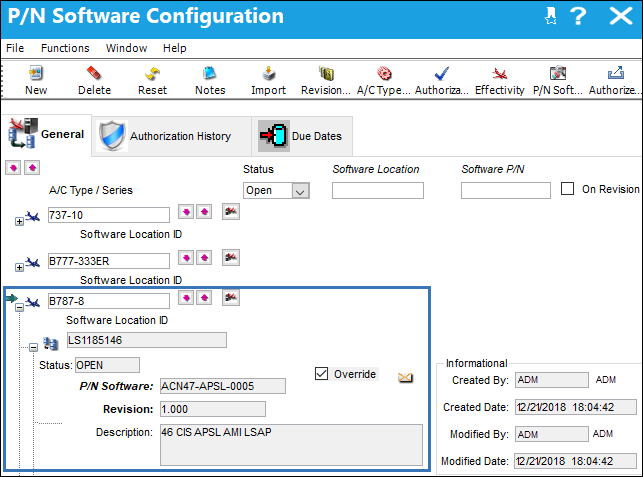Click the Import toolbar icon
643x477 pixels.
click(x=269, y=73)
